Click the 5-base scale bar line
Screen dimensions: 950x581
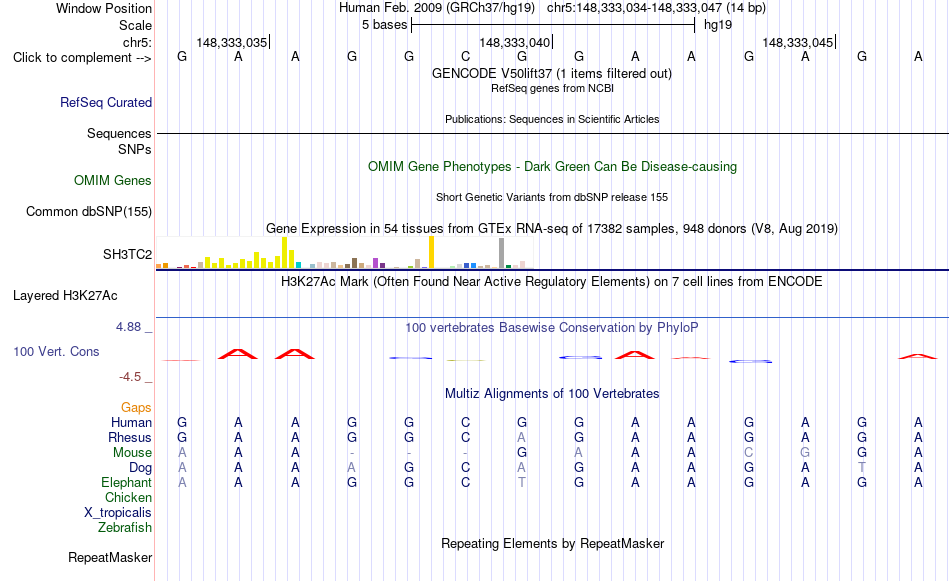coord(553,25)
